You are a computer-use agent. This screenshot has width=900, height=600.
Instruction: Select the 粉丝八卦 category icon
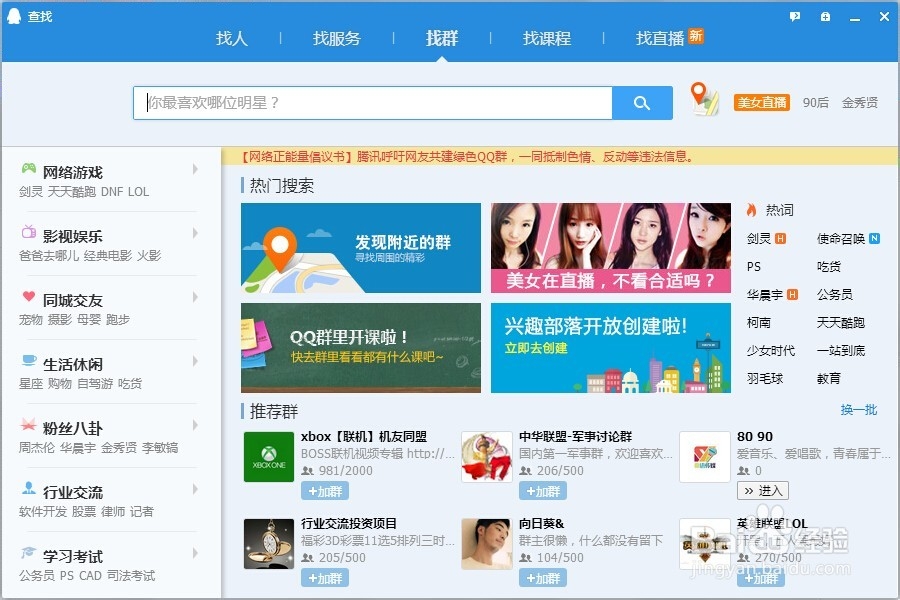[27, 425]
